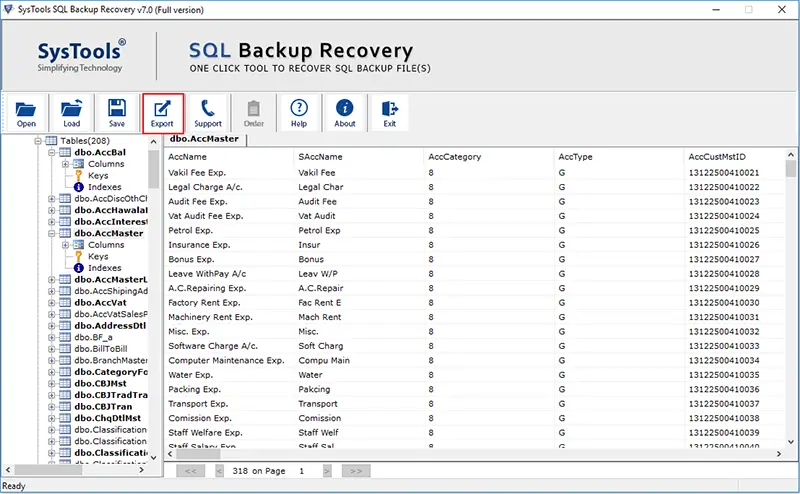This screenshot has width=800, height=494.
Task: Select the 'Insurance Exp.' cell
Action: click(229, 245)
